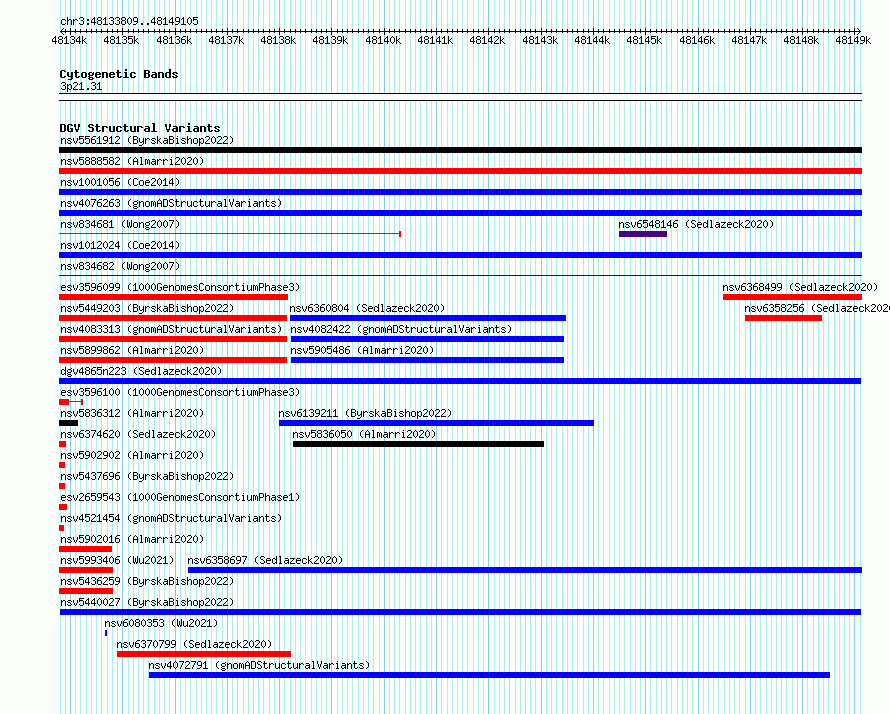Screen dimensions: 890x714
Task: Select the black nsv5836312 variant bar
Action: click(x=69, y=423)
